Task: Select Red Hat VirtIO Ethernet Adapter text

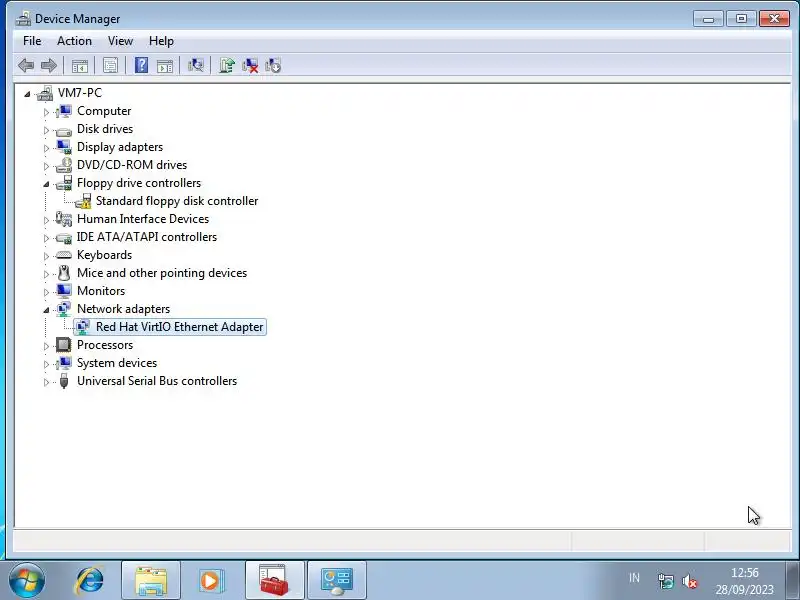Action: click(180, 327)
